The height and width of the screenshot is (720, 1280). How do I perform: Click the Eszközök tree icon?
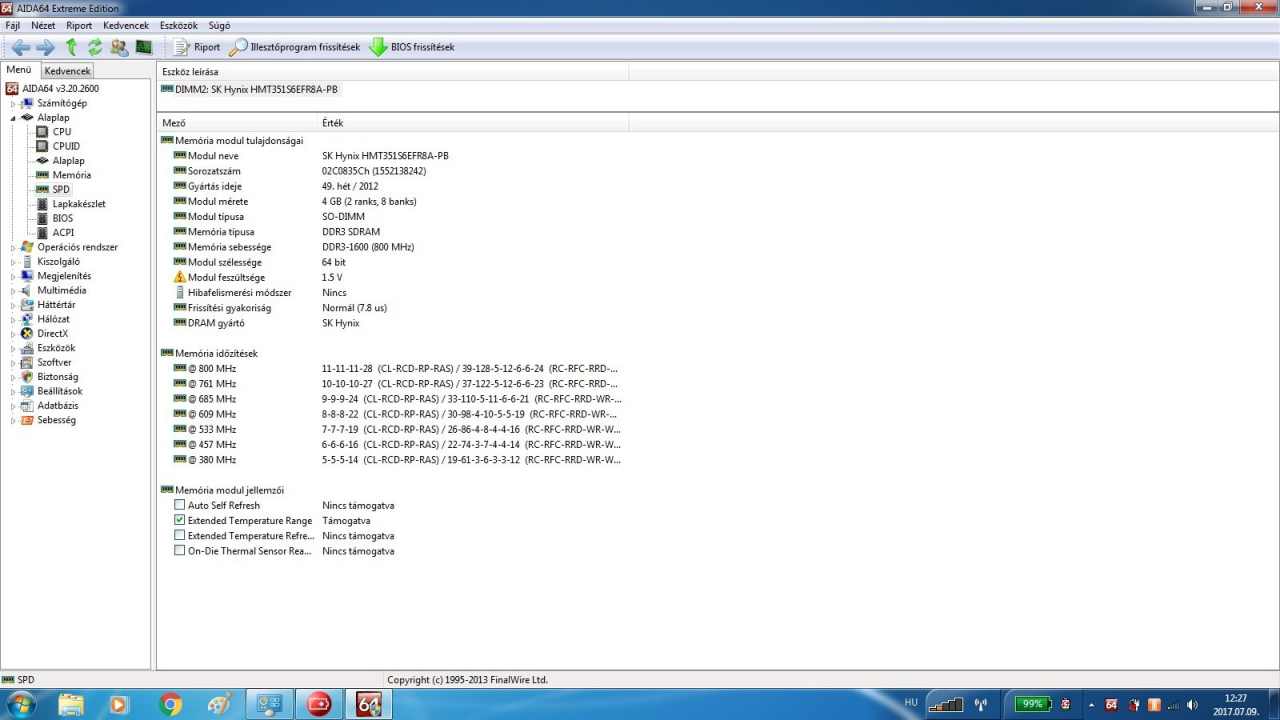click(28, 348)
